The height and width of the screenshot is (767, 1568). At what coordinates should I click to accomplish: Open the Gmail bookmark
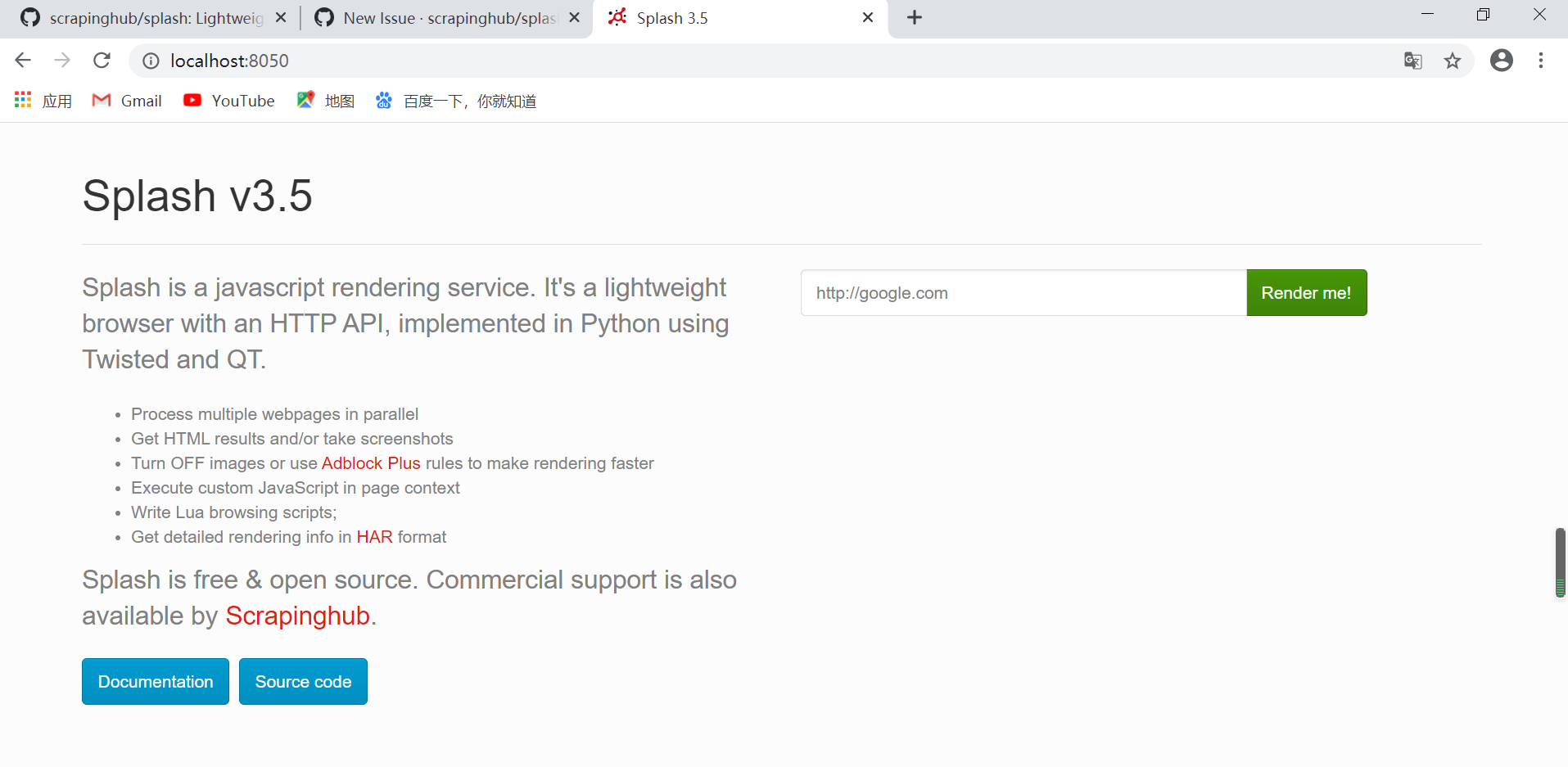click(127, 100)
